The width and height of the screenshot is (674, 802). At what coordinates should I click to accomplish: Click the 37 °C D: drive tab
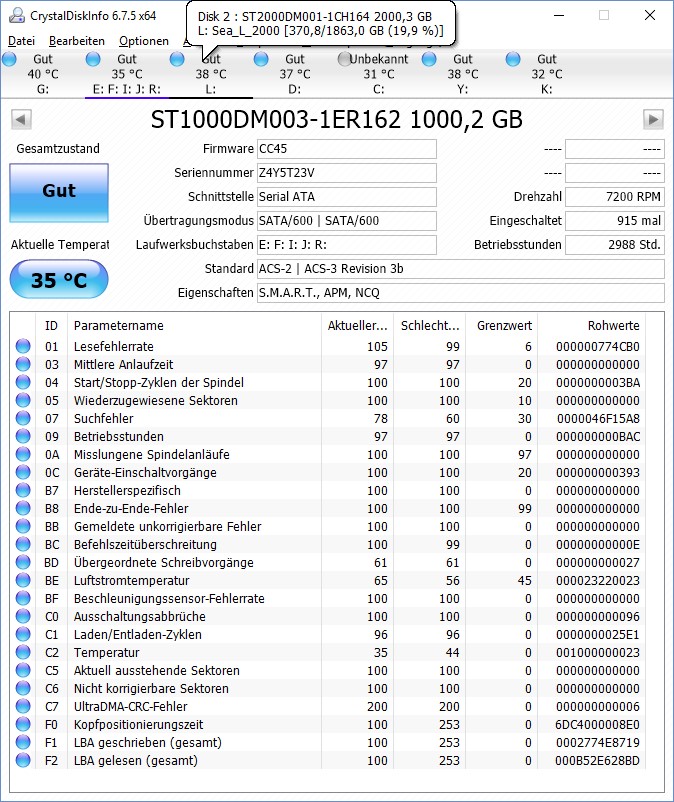(x=295, y=74)
